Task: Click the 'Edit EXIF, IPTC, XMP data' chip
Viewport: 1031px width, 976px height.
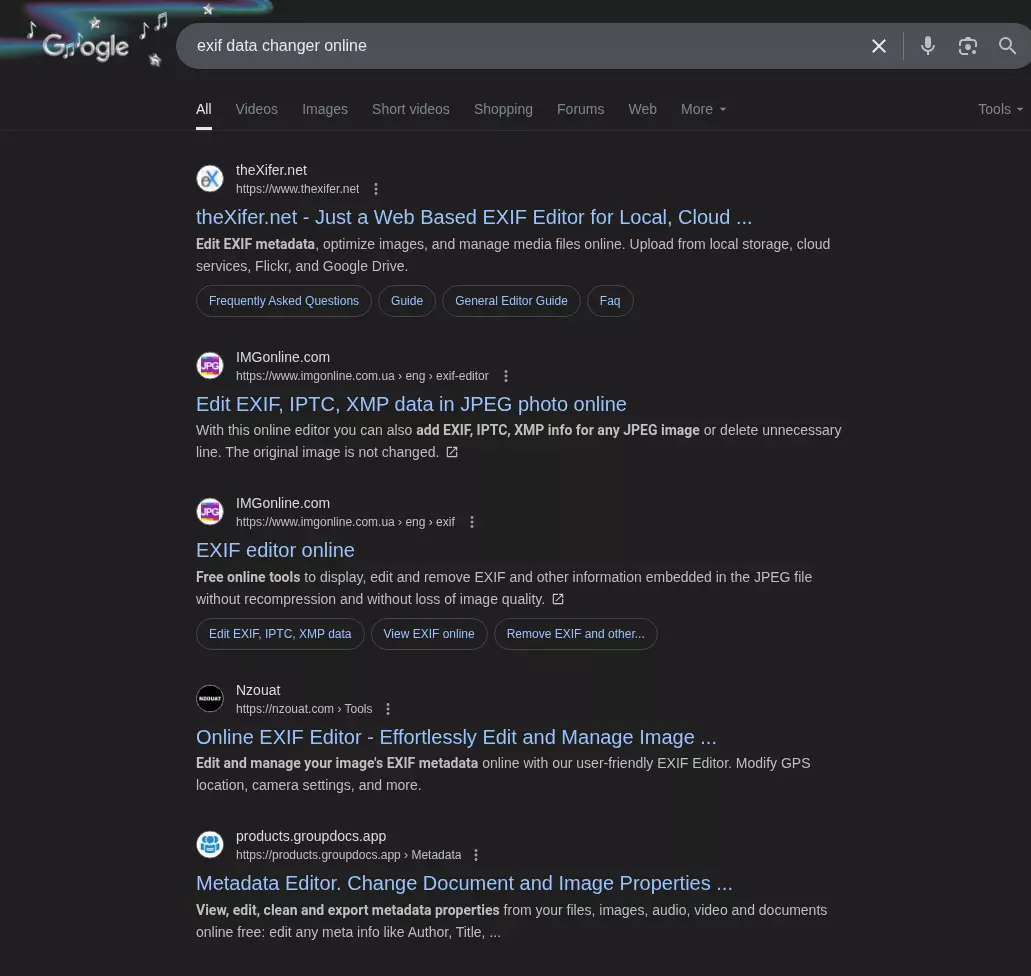Action: 279,634
